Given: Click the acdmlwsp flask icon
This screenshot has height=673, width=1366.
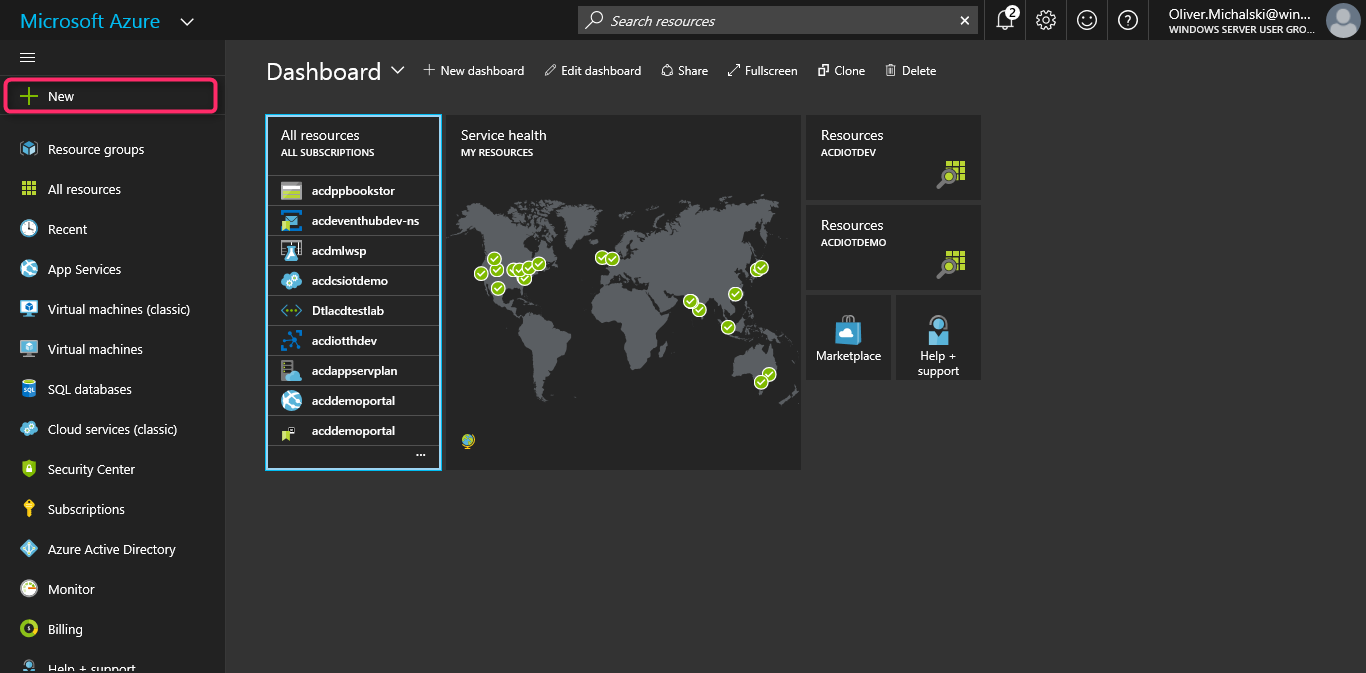Looking at the screenshot, I should pyautogui.click(x=291, y=251).
